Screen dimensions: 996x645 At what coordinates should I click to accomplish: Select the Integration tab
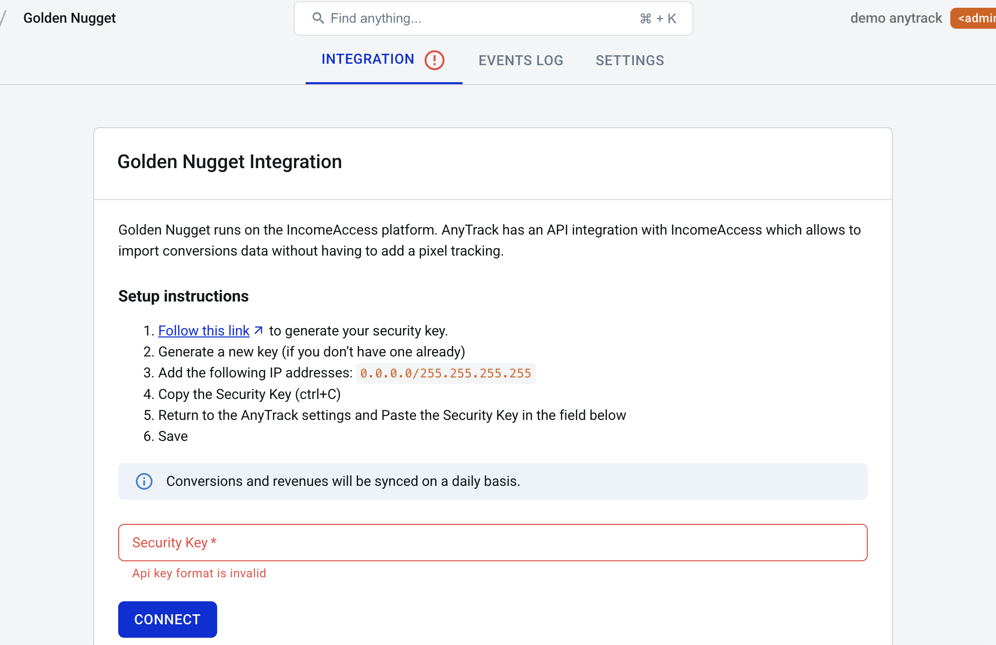(366, 60)
